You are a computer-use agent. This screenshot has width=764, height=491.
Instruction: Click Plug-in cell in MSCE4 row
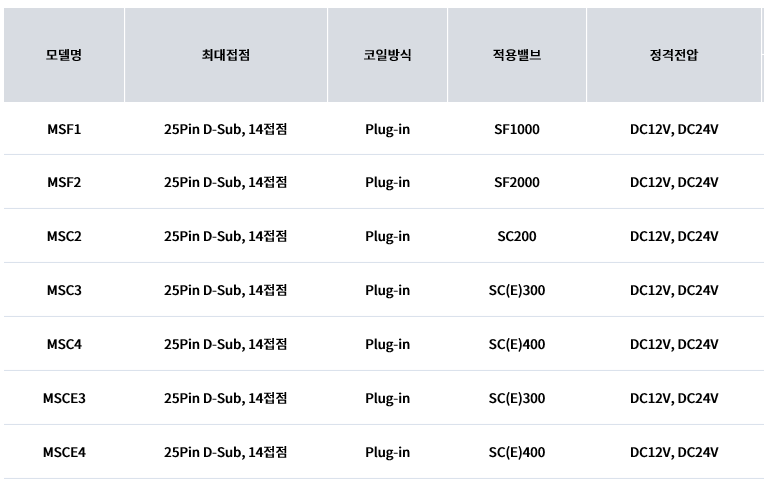[387, 453]
